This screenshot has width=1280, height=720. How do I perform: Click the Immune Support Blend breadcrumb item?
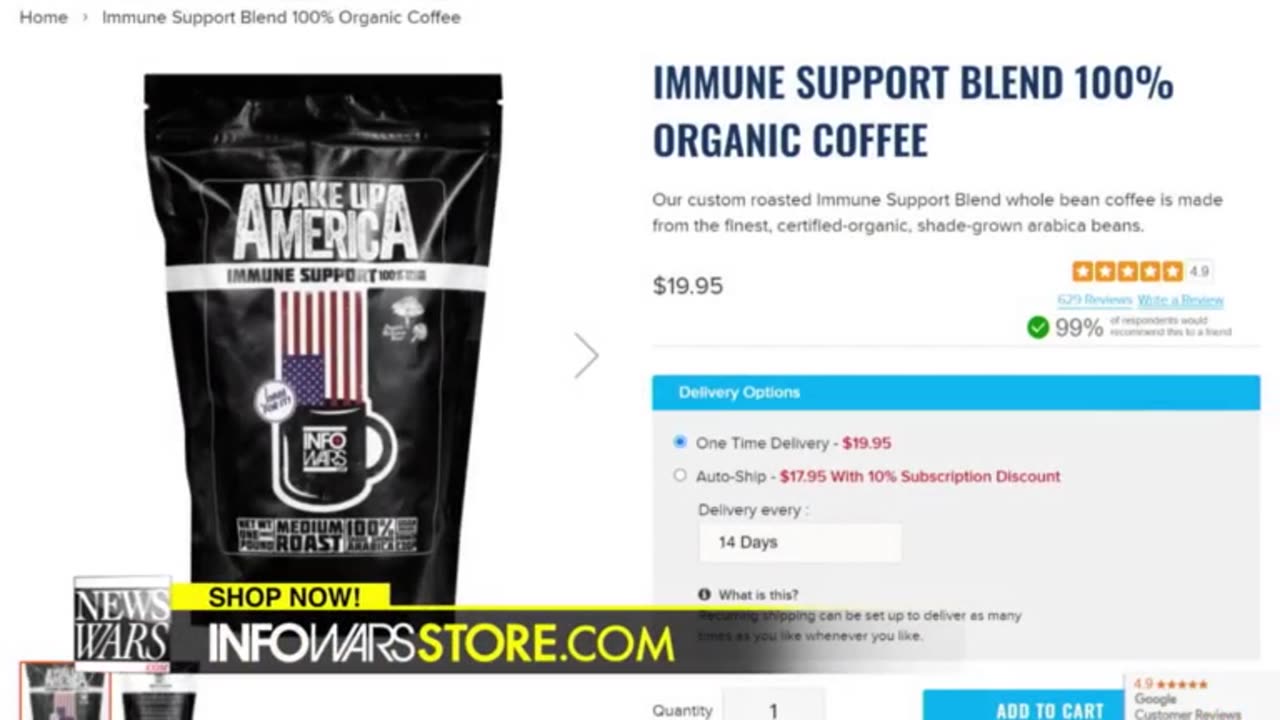pos(281,18)
